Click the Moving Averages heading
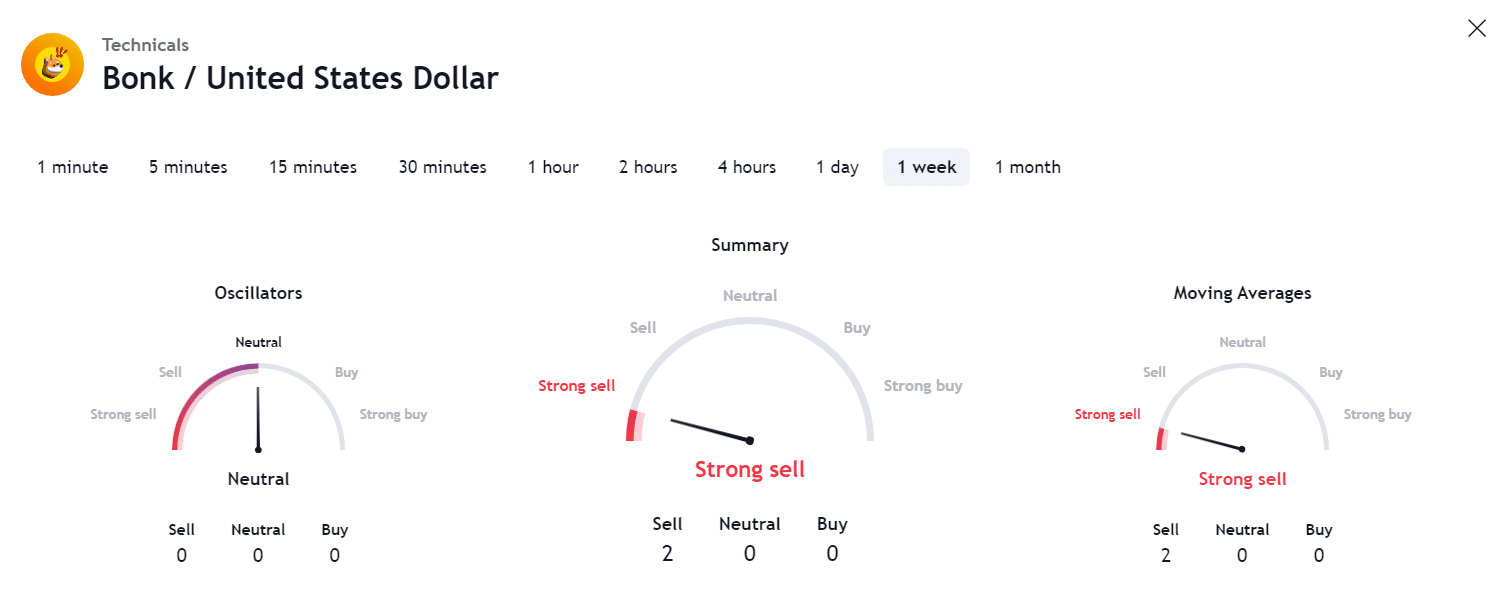The height and width of the screenshot is (600, 1506). tap(1242, 293)
